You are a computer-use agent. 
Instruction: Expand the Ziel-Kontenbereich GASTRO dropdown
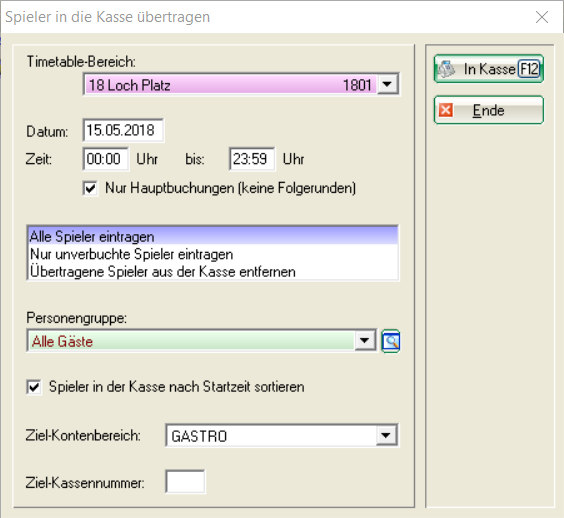tap(386, 435)
